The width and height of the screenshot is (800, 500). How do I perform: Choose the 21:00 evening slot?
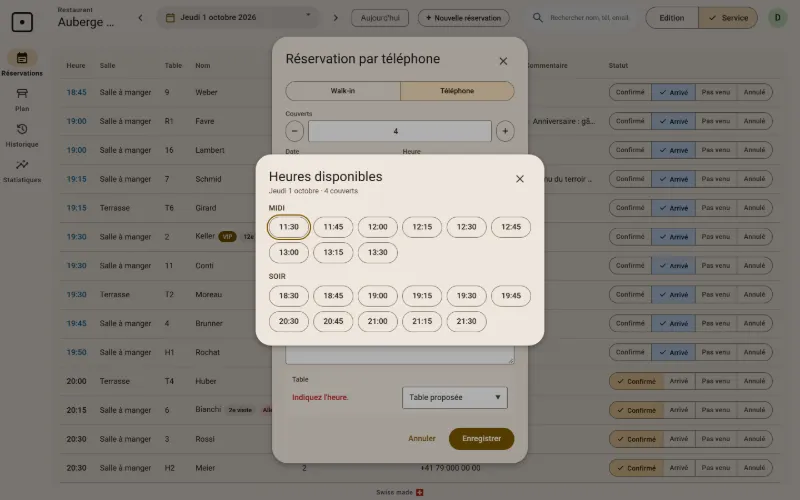coord(378,321)
